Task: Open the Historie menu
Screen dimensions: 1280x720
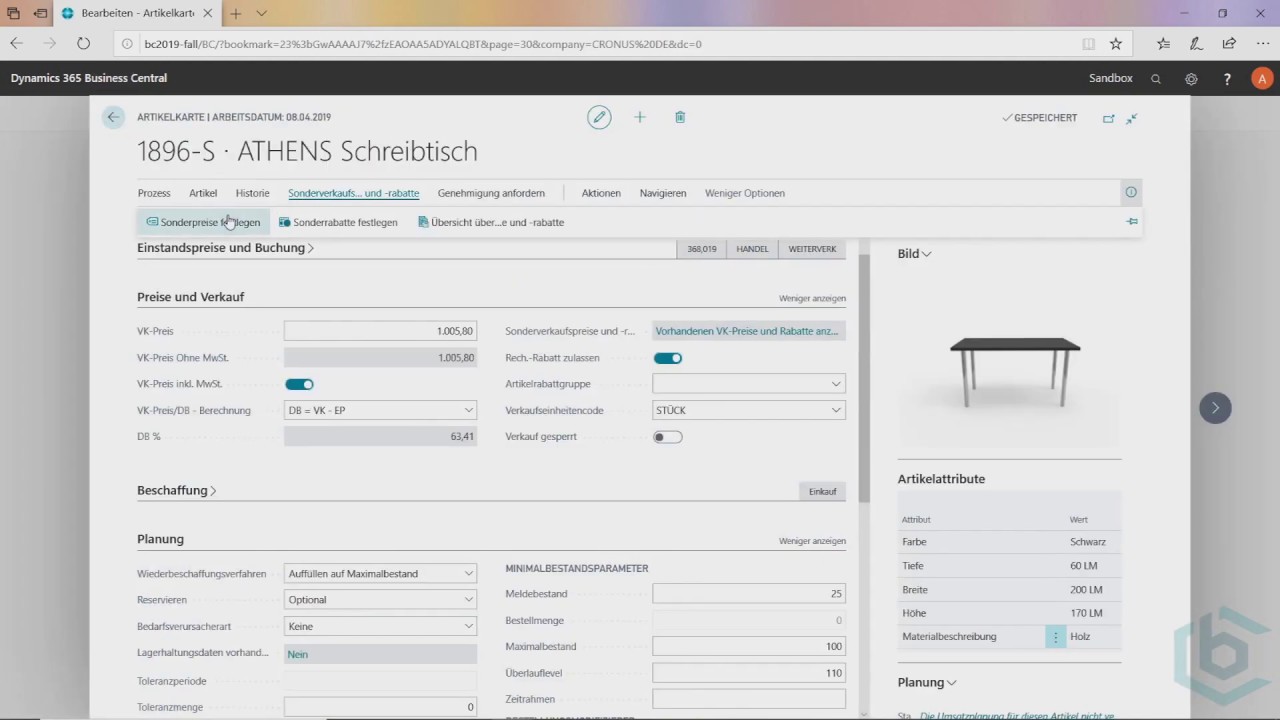Action: [x=253, y=193]
